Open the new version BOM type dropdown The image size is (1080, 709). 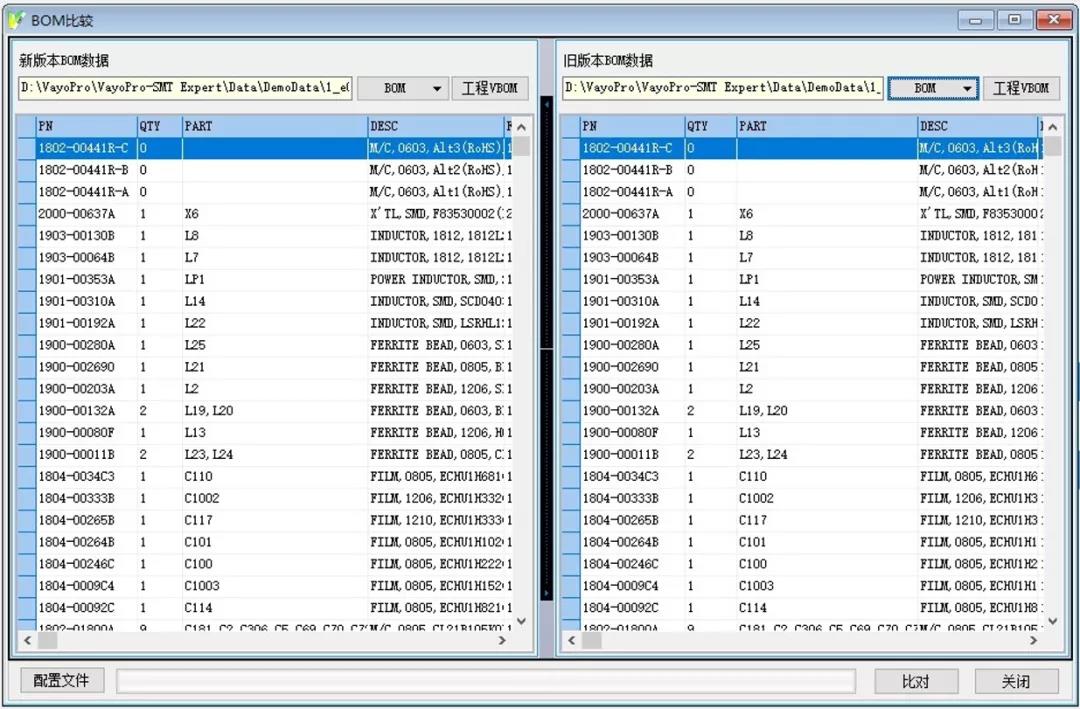437,89
